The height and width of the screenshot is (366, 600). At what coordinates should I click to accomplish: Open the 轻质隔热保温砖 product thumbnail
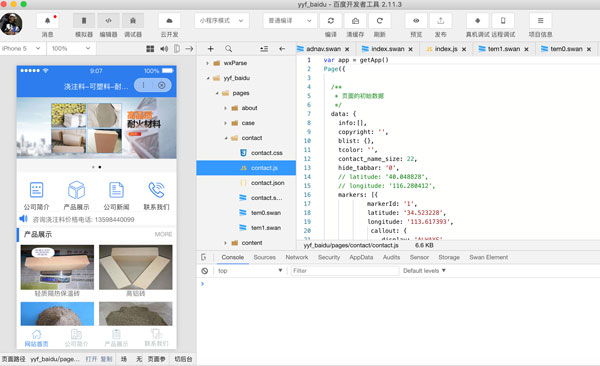(x=57, y=267)
